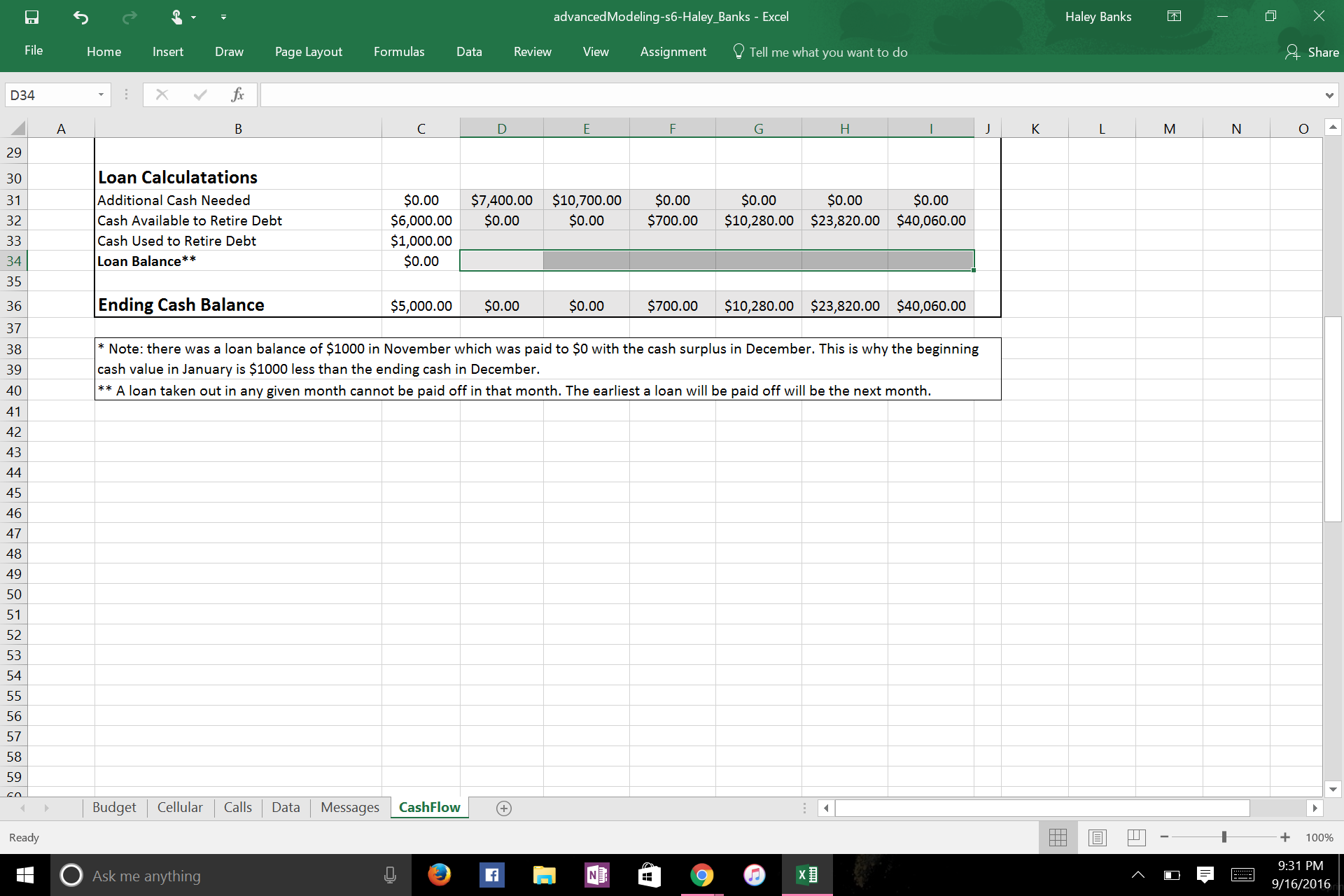Click the zoom out minus button

point(1164,837)
